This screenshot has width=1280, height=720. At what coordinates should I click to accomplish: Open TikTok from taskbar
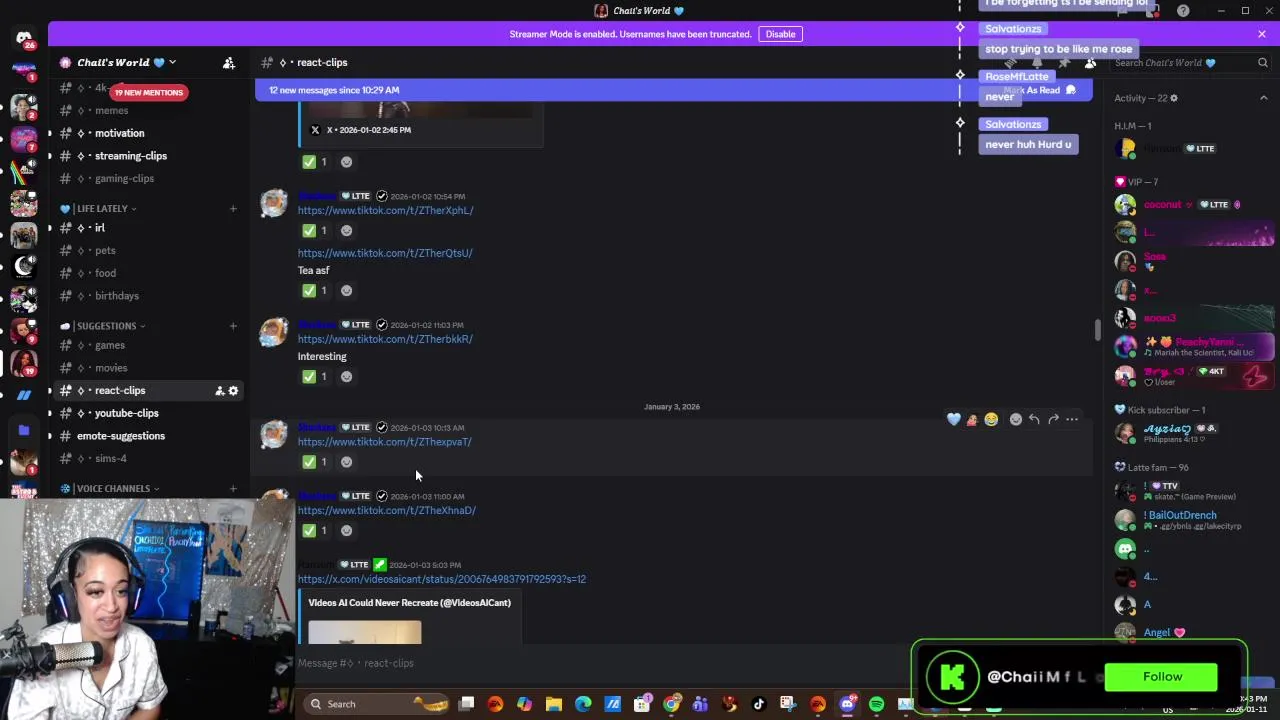(x=759, y=704)
